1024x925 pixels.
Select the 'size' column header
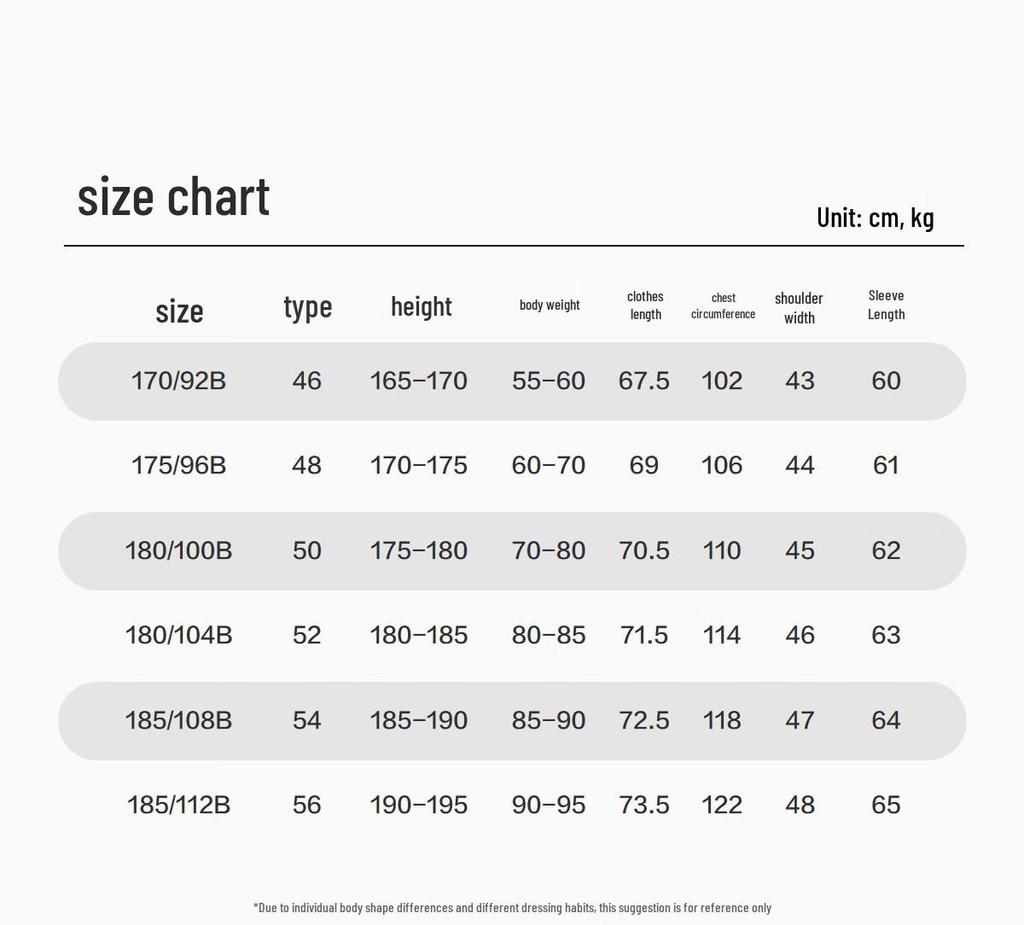179,311
